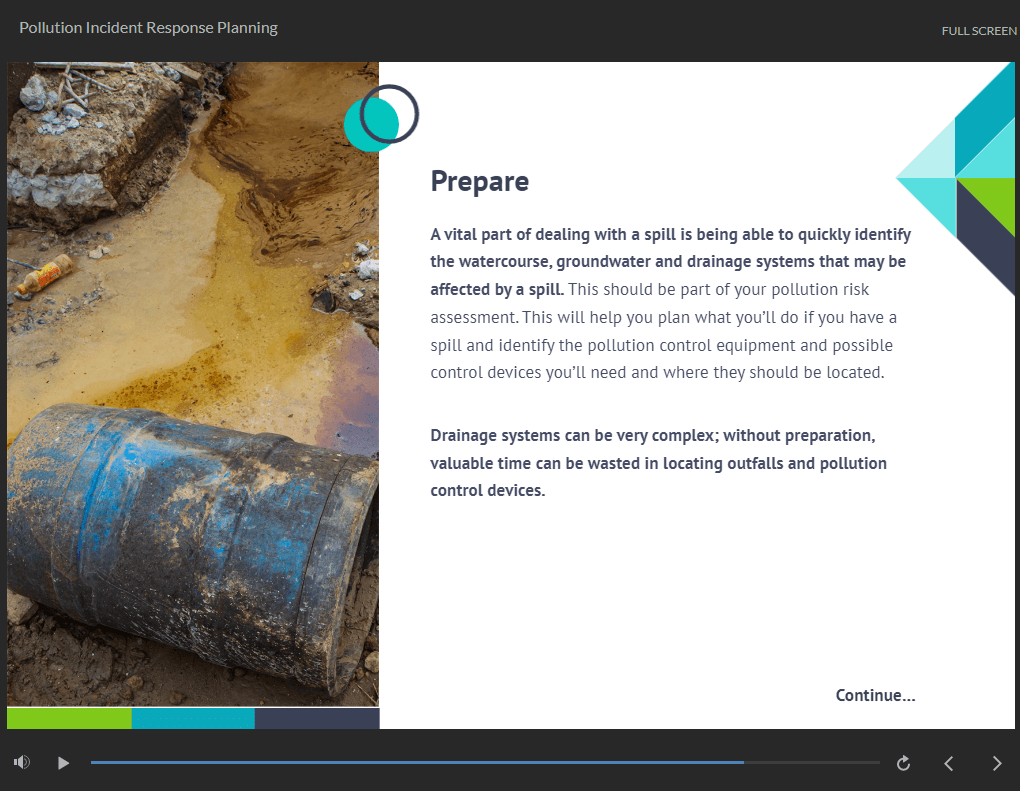Switch to FULL SCREEN mode

tap(979, 31)
